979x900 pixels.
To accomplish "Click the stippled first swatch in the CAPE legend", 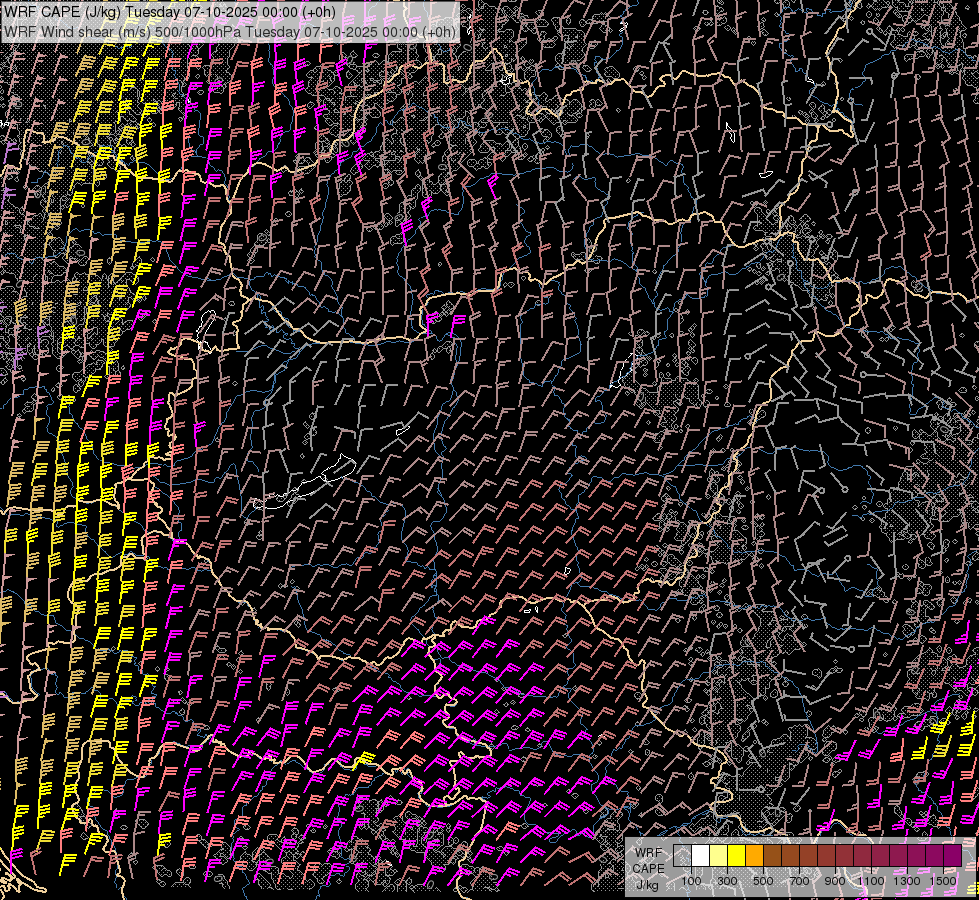I will pyautogui.click(x=682, y=856).
